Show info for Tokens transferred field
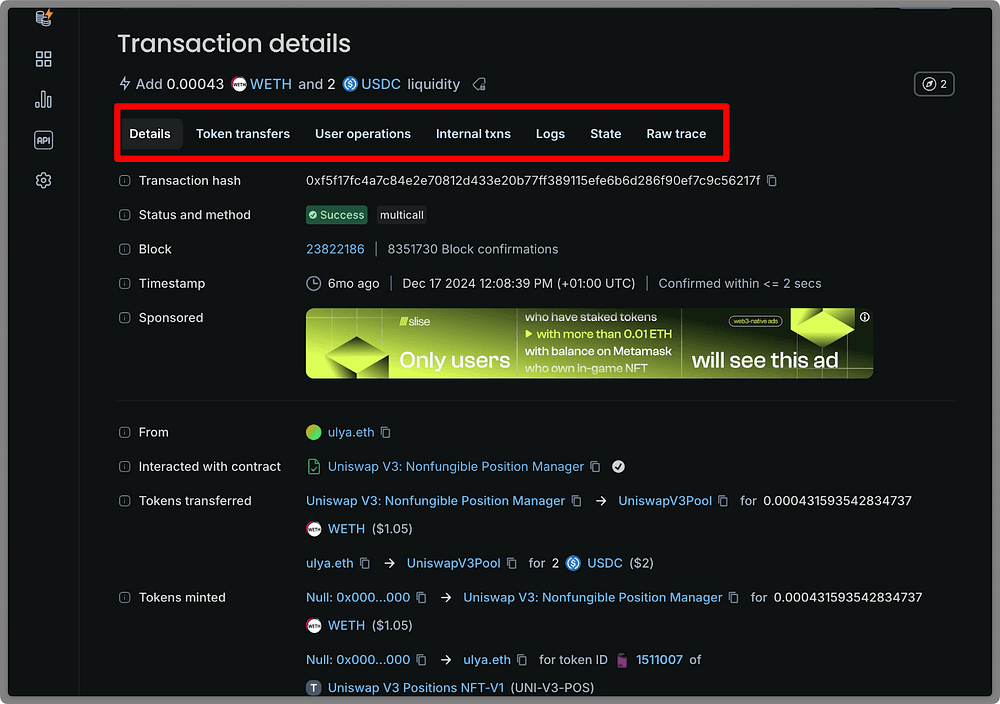The width and height of the screenshot is (1000, 704). 124,501
